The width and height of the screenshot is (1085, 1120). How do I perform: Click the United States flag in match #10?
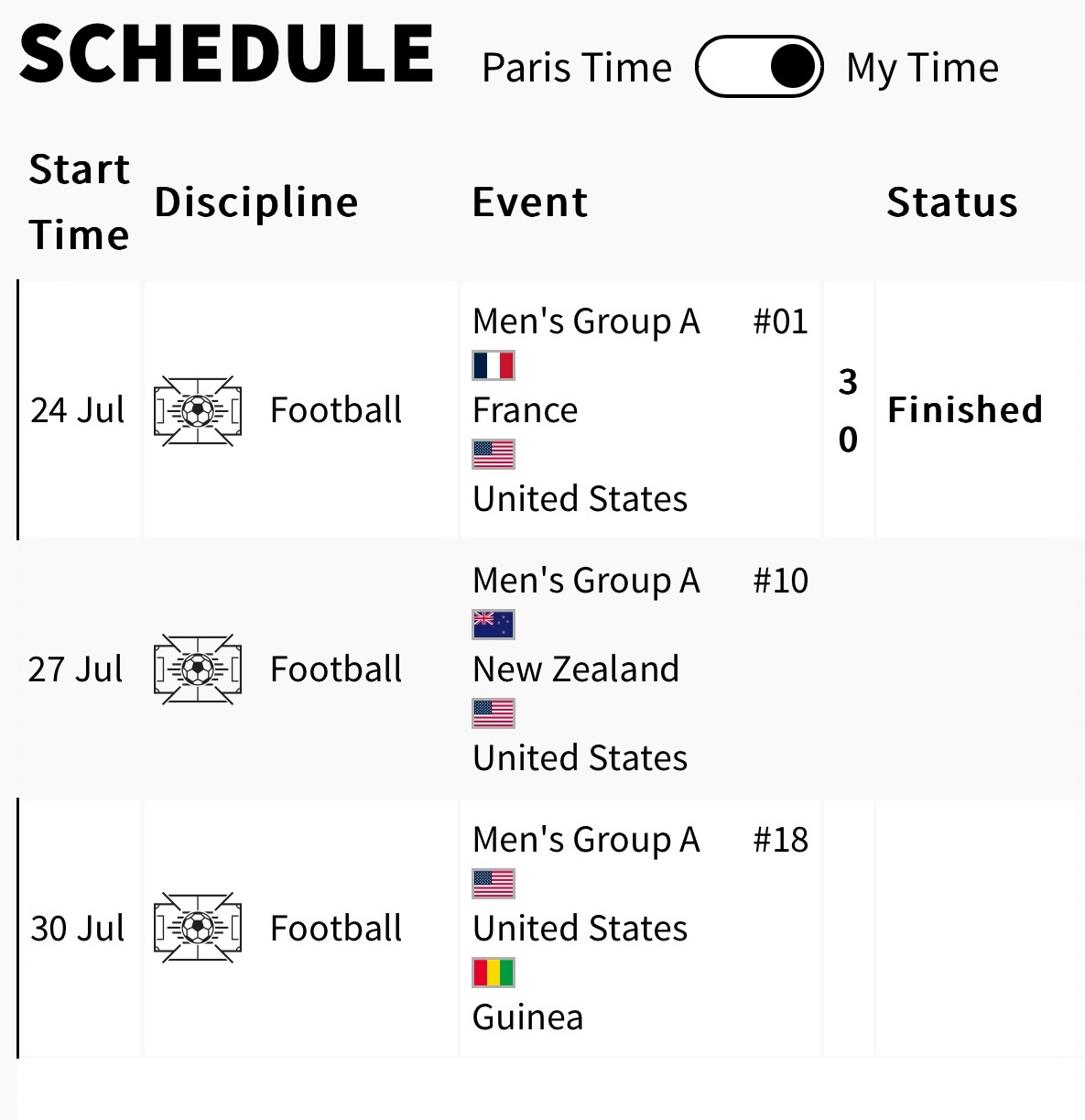click(494, 713)
